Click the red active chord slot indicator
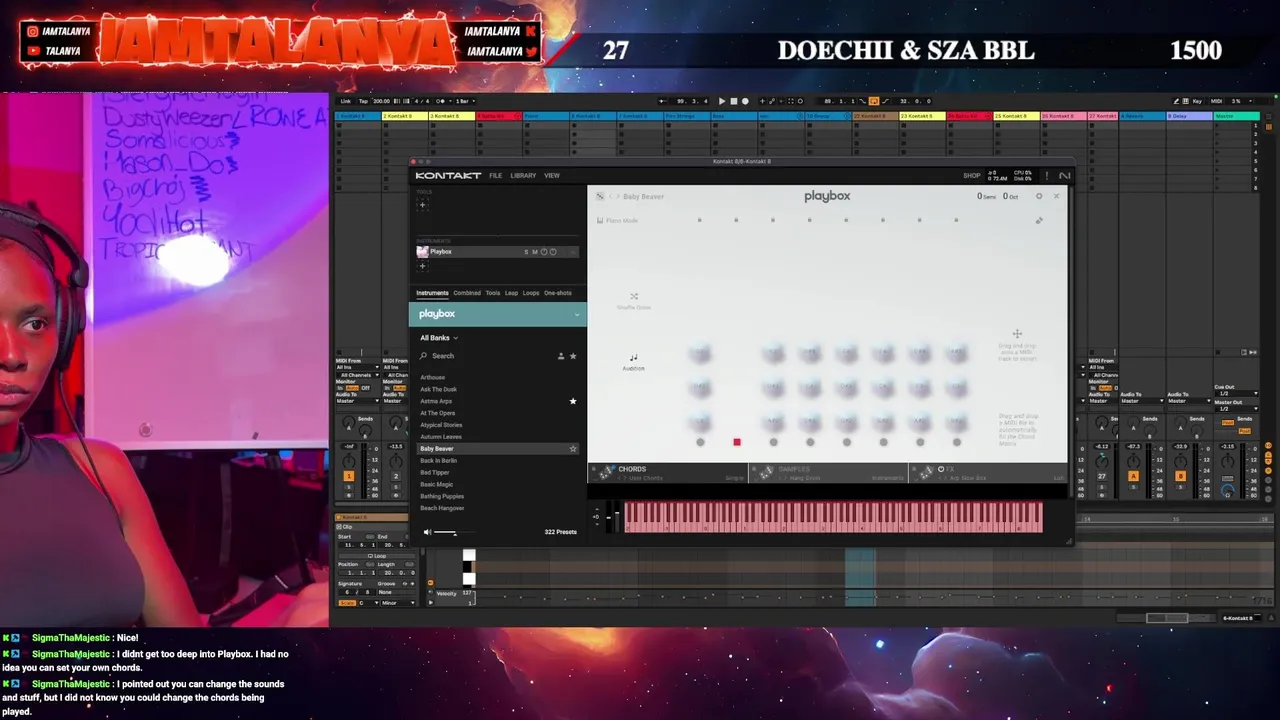The width and height of the screenshot is (1280, 720). click(x=737, y=442)
